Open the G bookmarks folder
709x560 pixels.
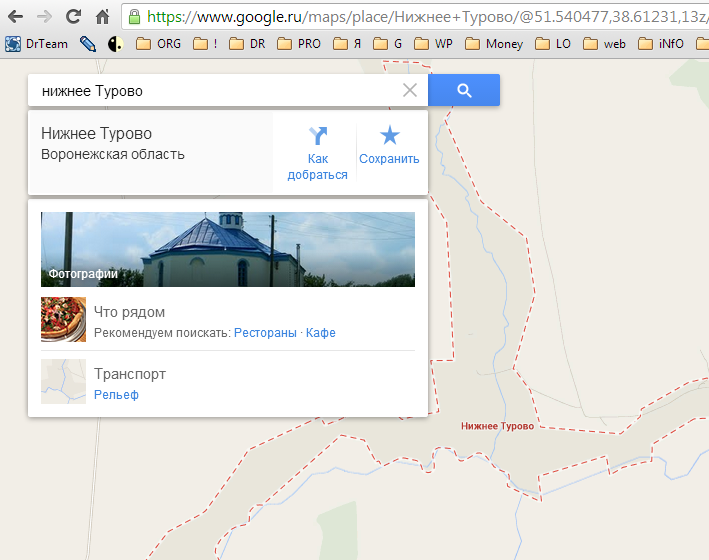pyautogui.click(x=388, y=44)
